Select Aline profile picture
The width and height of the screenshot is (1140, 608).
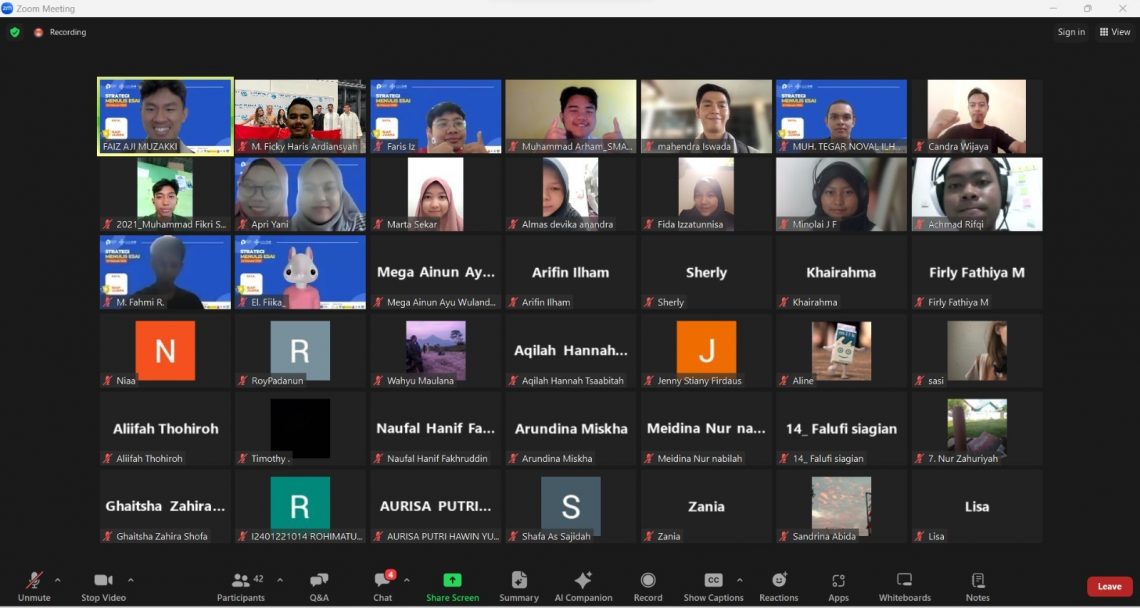coord(841,351)
